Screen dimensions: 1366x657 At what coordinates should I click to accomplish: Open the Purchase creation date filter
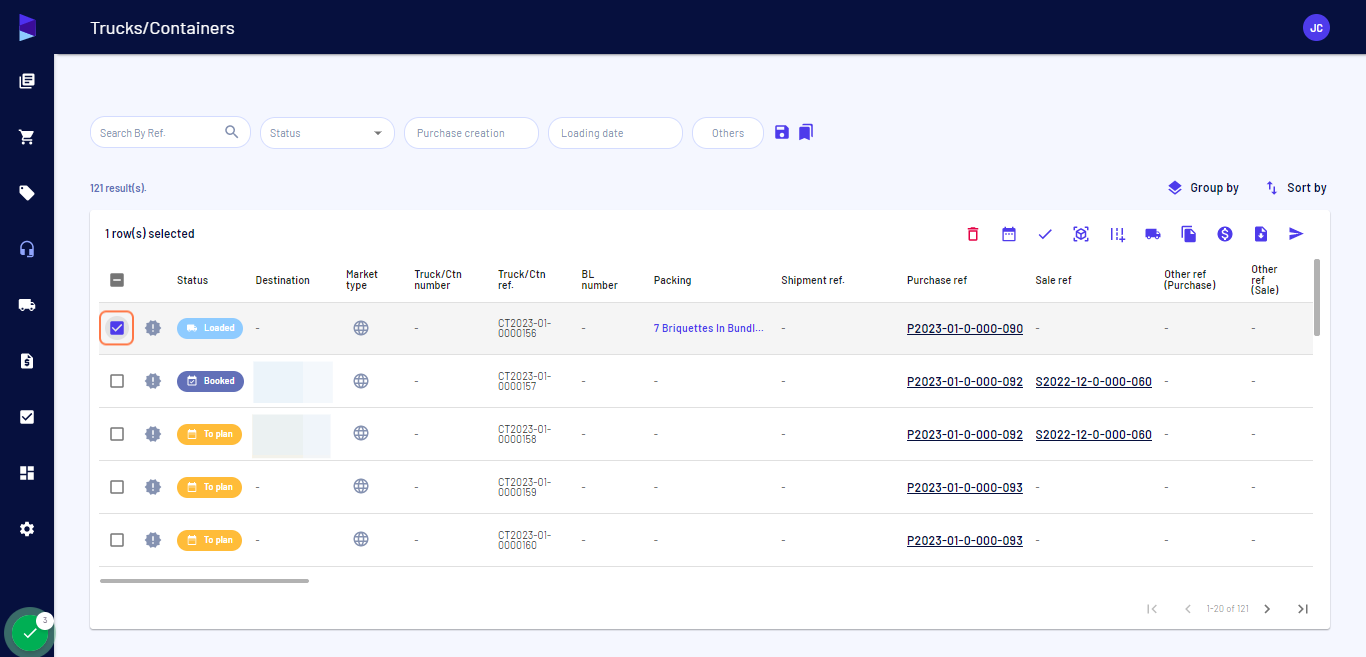click(471, 133)
